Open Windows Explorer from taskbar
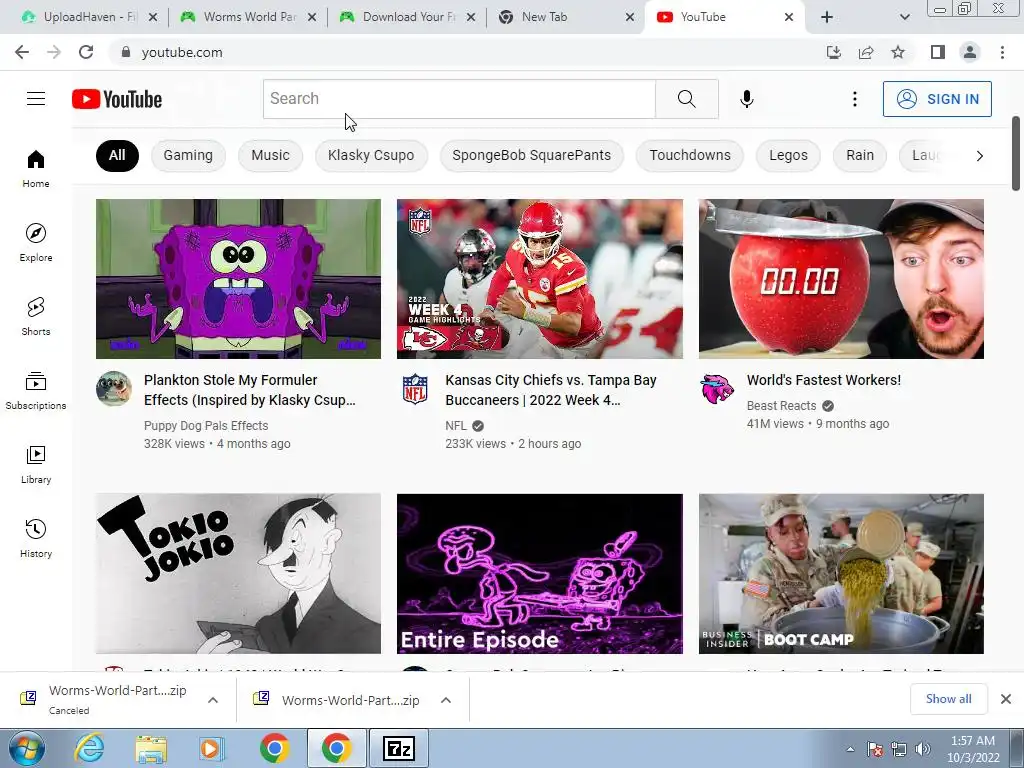1024x768 pixels. click(151, 748)
